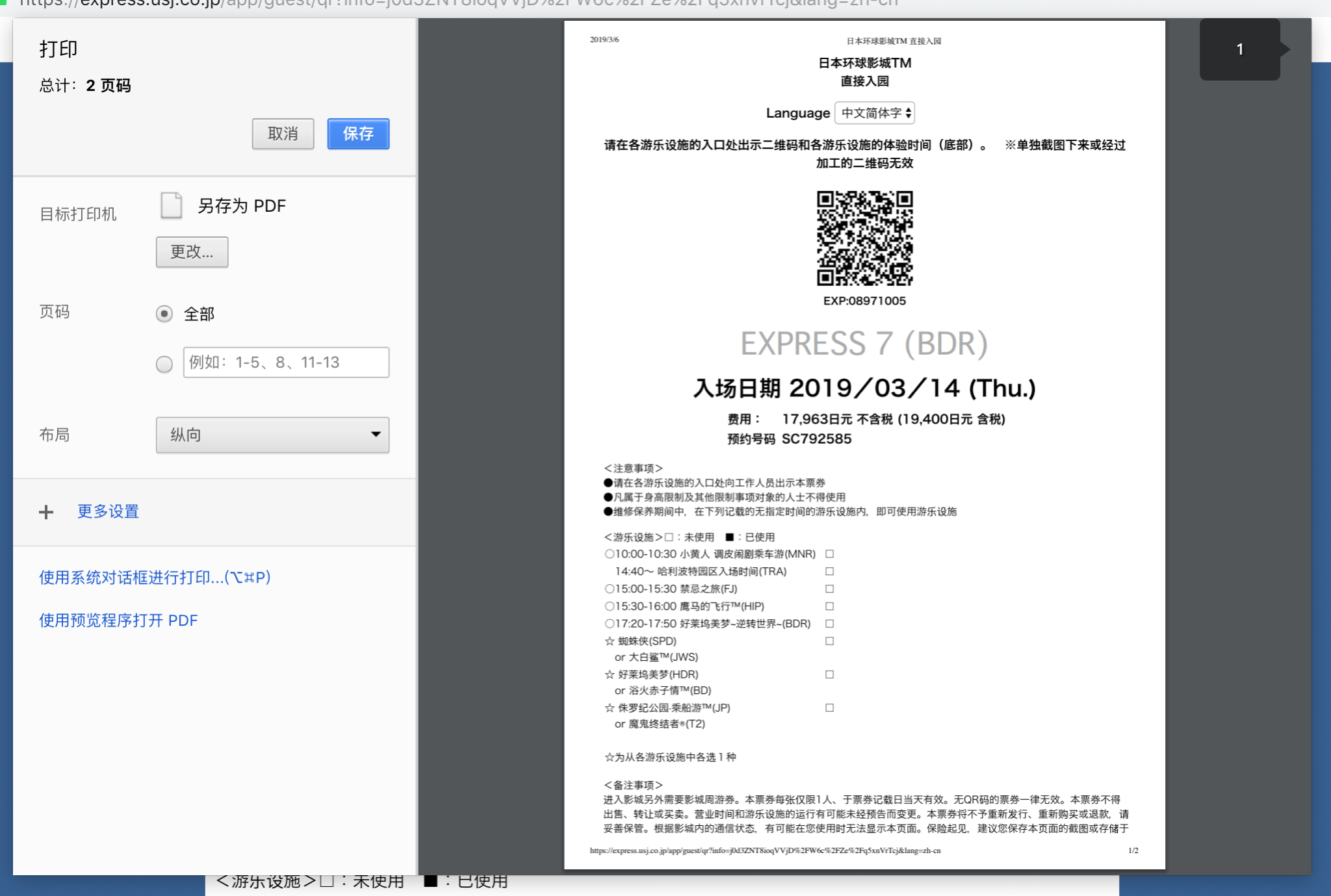
Task: Click the 取消 cancel button
Action: click(283, 134)
